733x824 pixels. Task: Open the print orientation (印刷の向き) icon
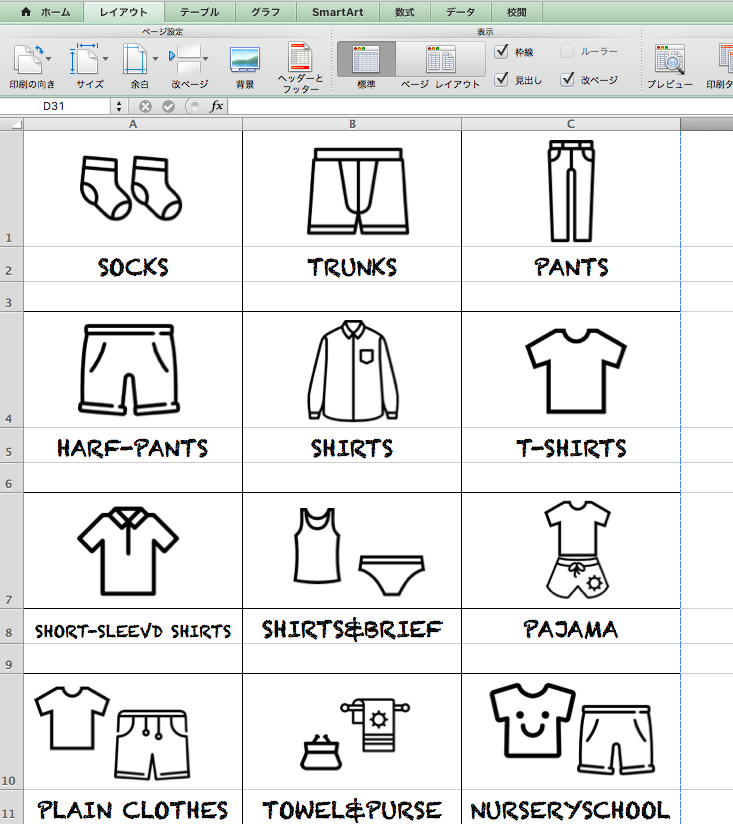click(27, 59)
